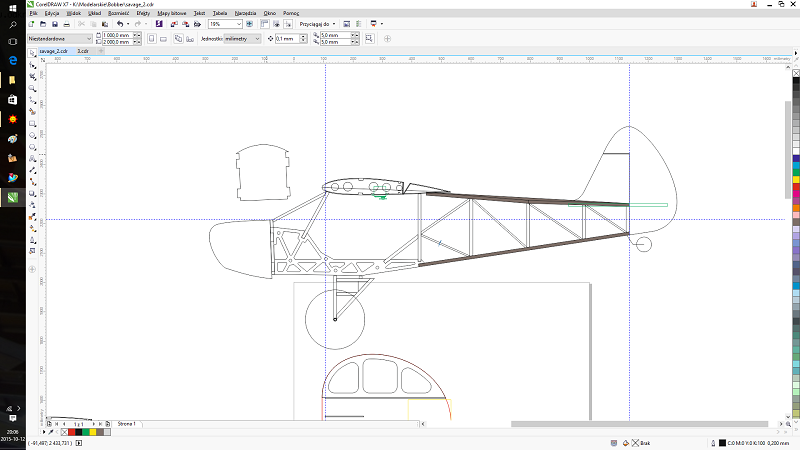
Task: Toggle Show Guidelines button
Action: [x=288, y=24]
